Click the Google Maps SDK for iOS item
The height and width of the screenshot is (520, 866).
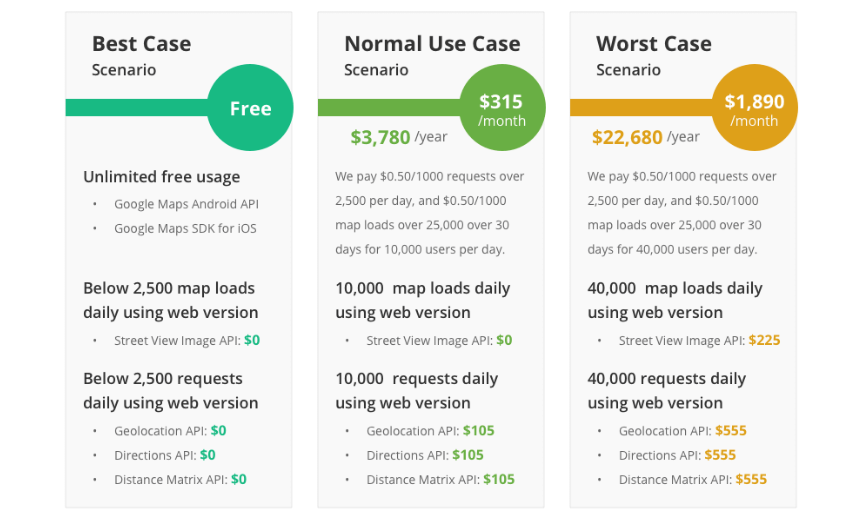pyautogui.click(x=185, y=228)
